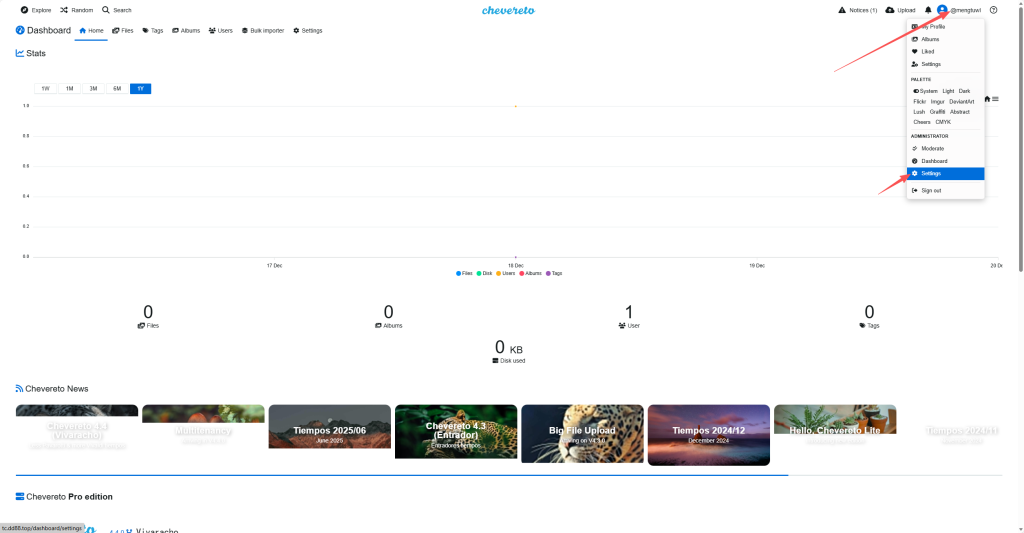Select the Flickr palette
Screen dimensions: 1024x533
click(x=920, y=102)
